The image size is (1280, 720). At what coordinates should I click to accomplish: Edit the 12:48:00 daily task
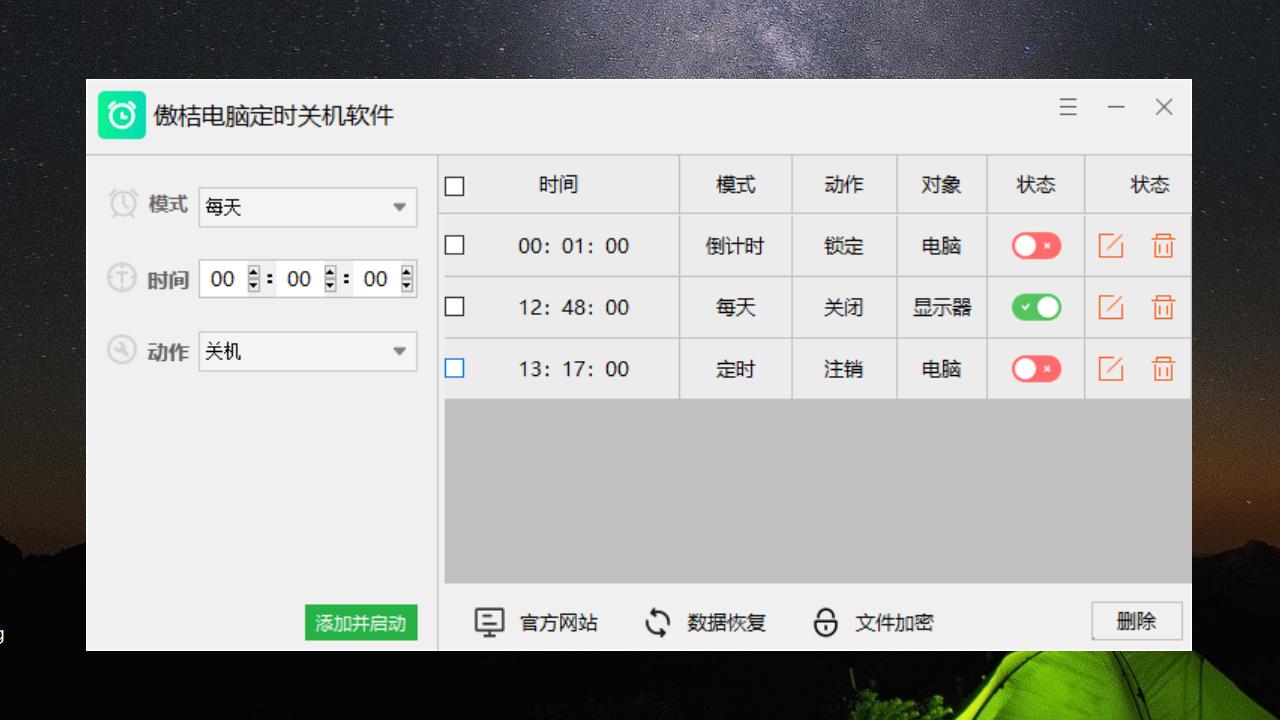1111,307
